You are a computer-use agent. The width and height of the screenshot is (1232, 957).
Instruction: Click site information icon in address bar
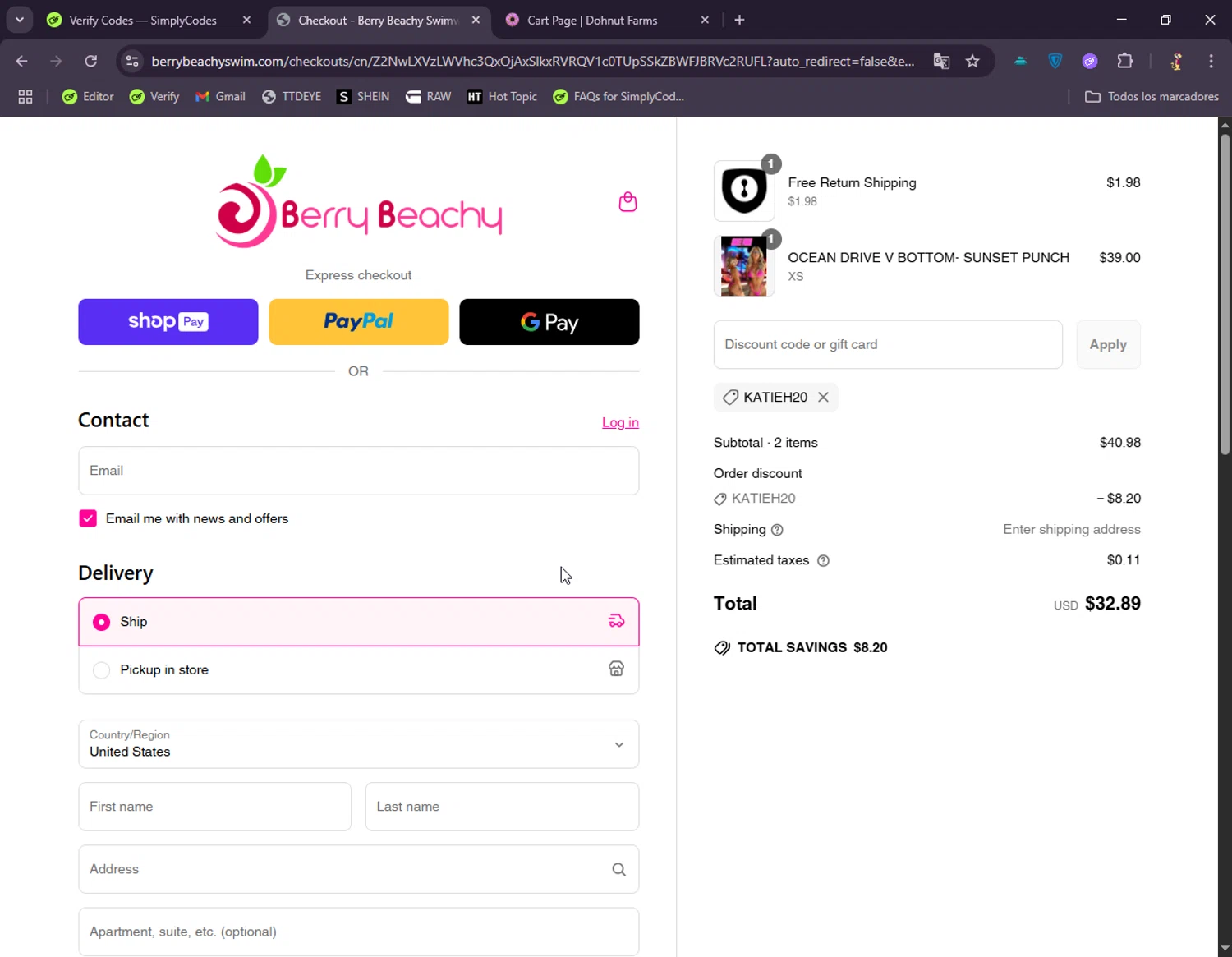pos(132,61)
